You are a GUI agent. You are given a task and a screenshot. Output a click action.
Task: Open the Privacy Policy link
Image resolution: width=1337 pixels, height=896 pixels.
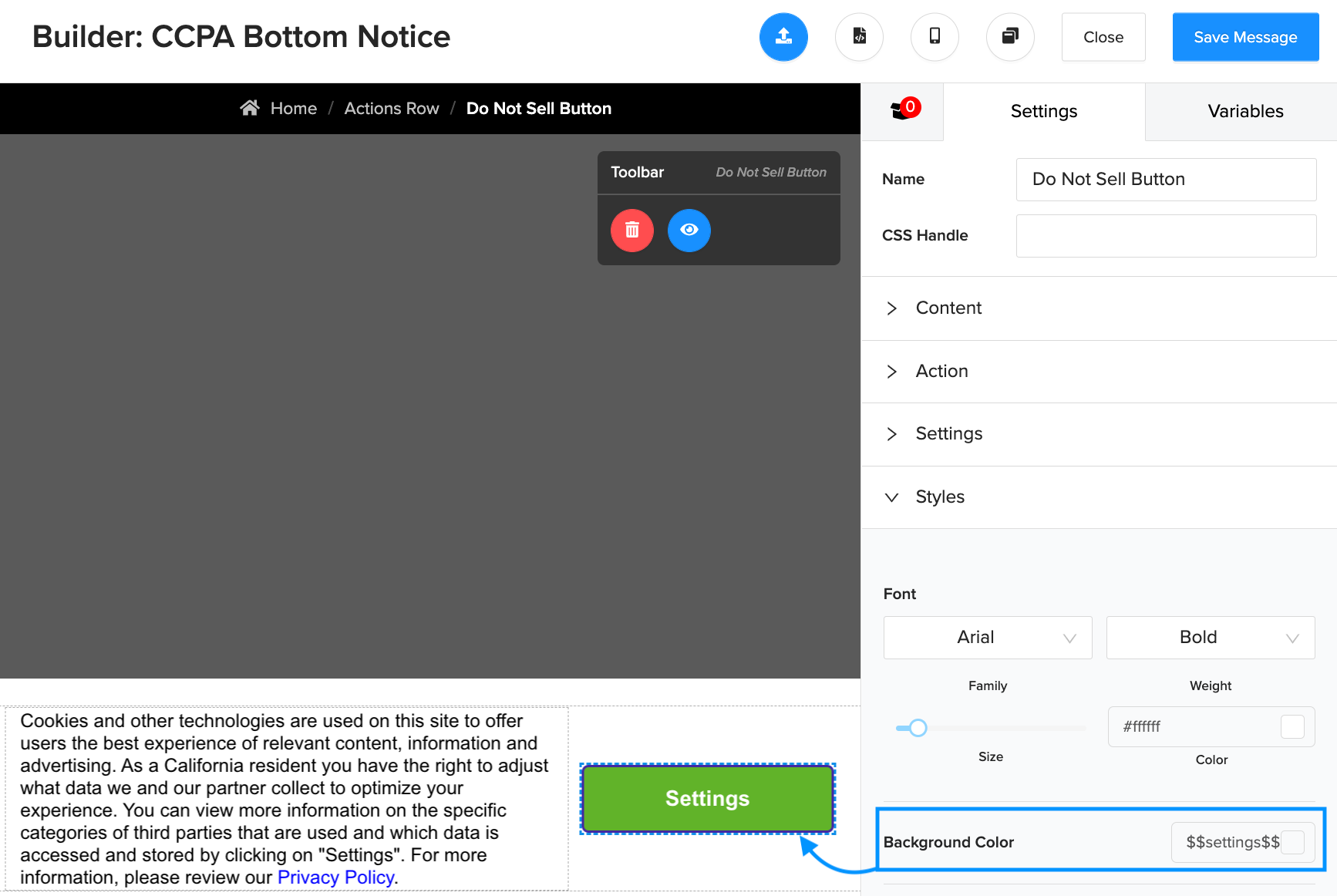tap(335, 877)
